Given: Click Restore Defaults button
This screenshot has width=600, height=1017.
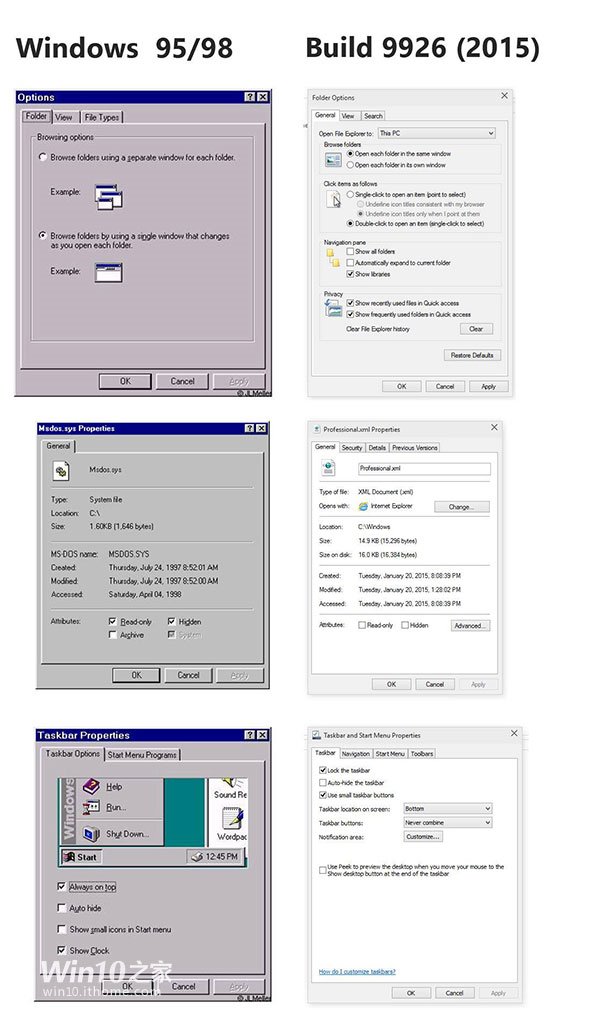Looking at the screenshot, I should pos(472,355).
